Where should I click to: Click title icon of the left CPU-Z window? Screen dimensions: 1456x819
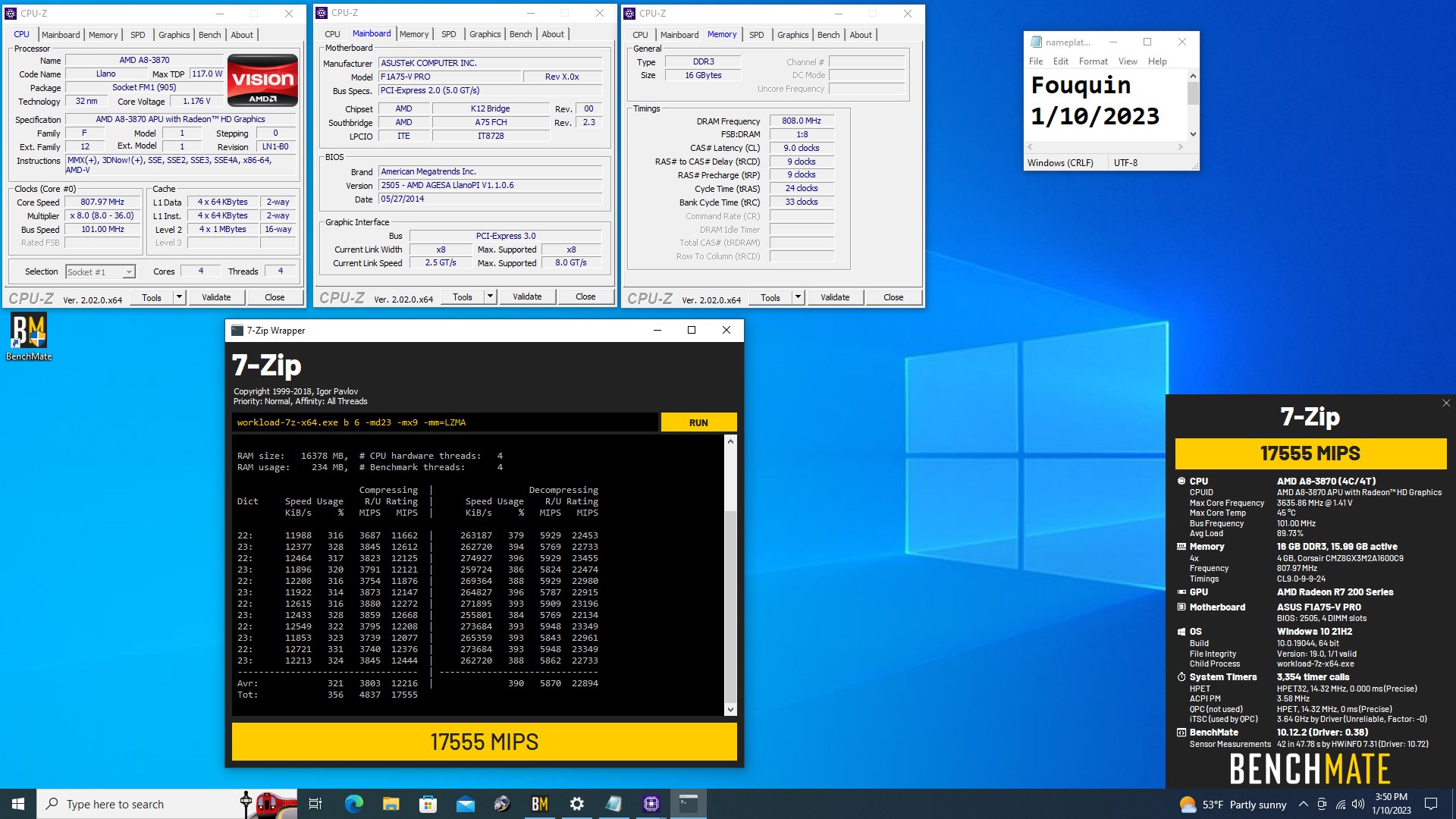point(11,14)
